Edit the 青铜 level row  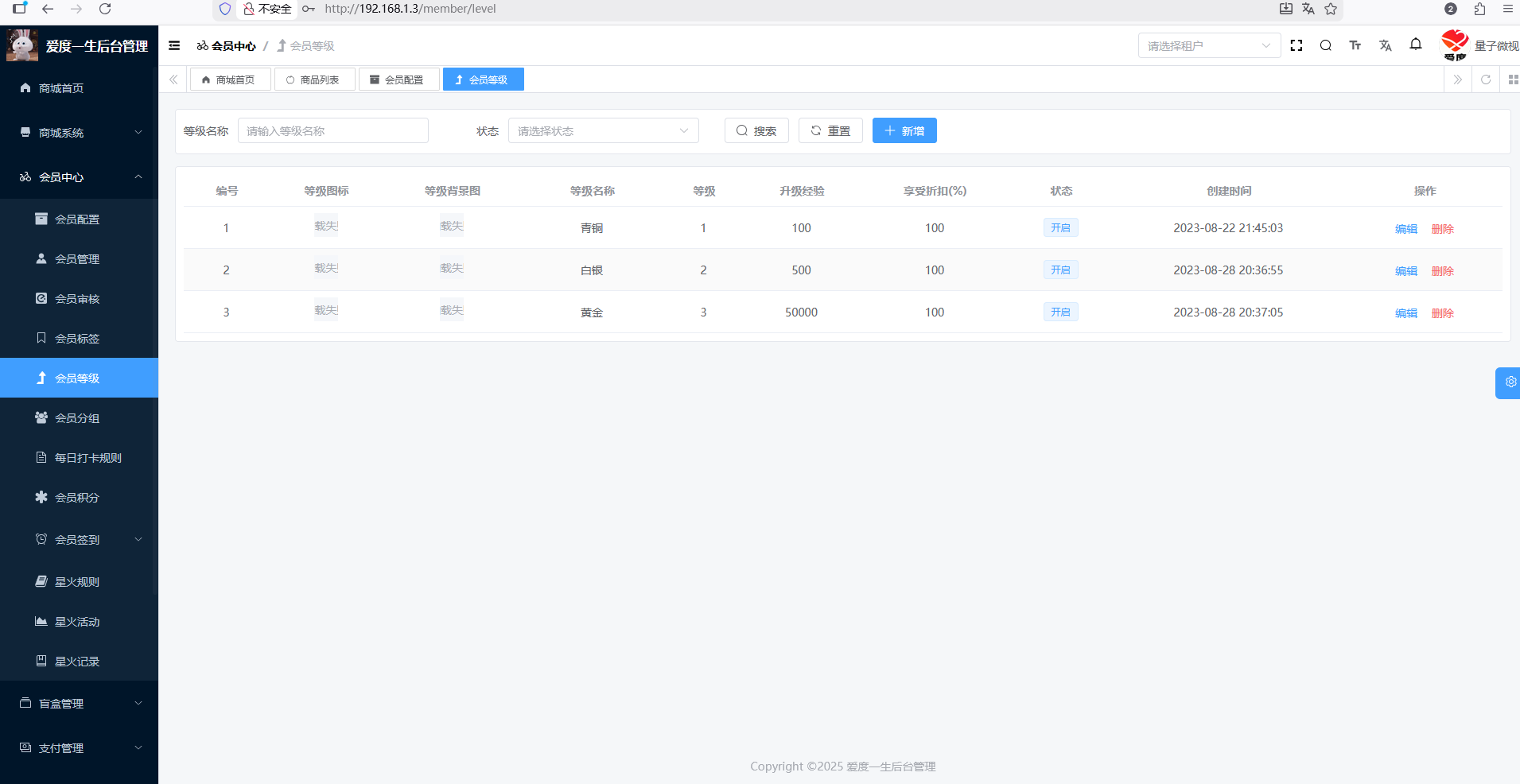coord(1405,229)
